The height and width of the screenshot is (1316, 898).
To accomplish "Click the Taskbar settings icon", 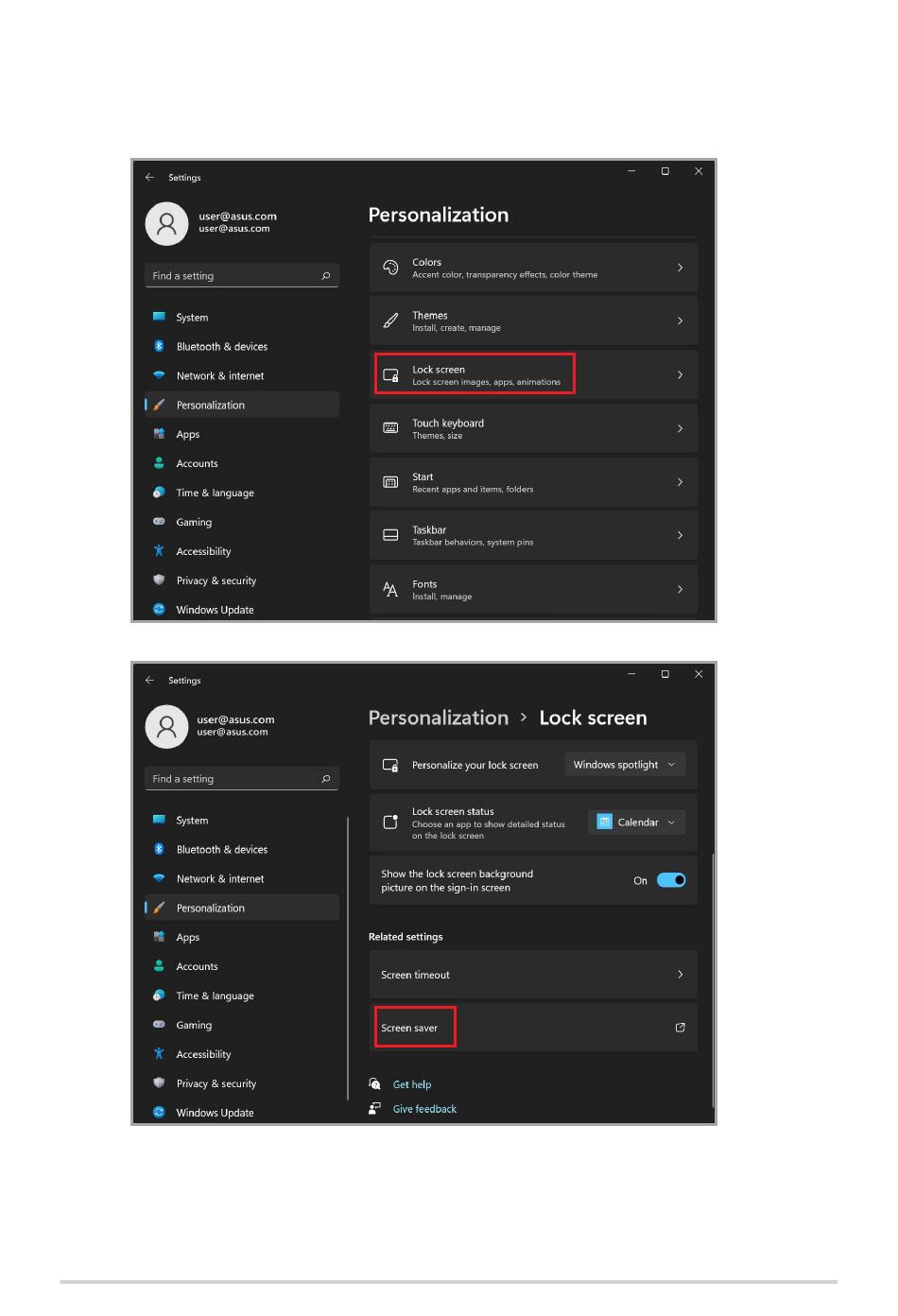I will coord(390,535).
